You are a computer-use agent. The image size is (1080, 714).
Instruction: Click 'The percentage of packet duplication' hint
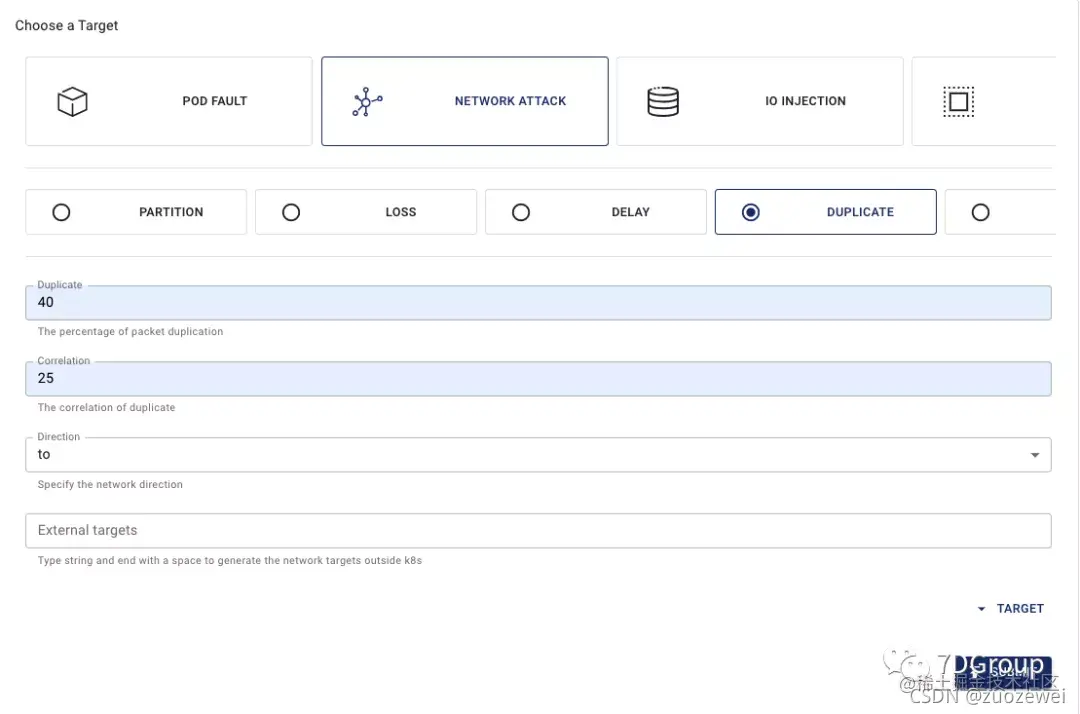point(130,331)
